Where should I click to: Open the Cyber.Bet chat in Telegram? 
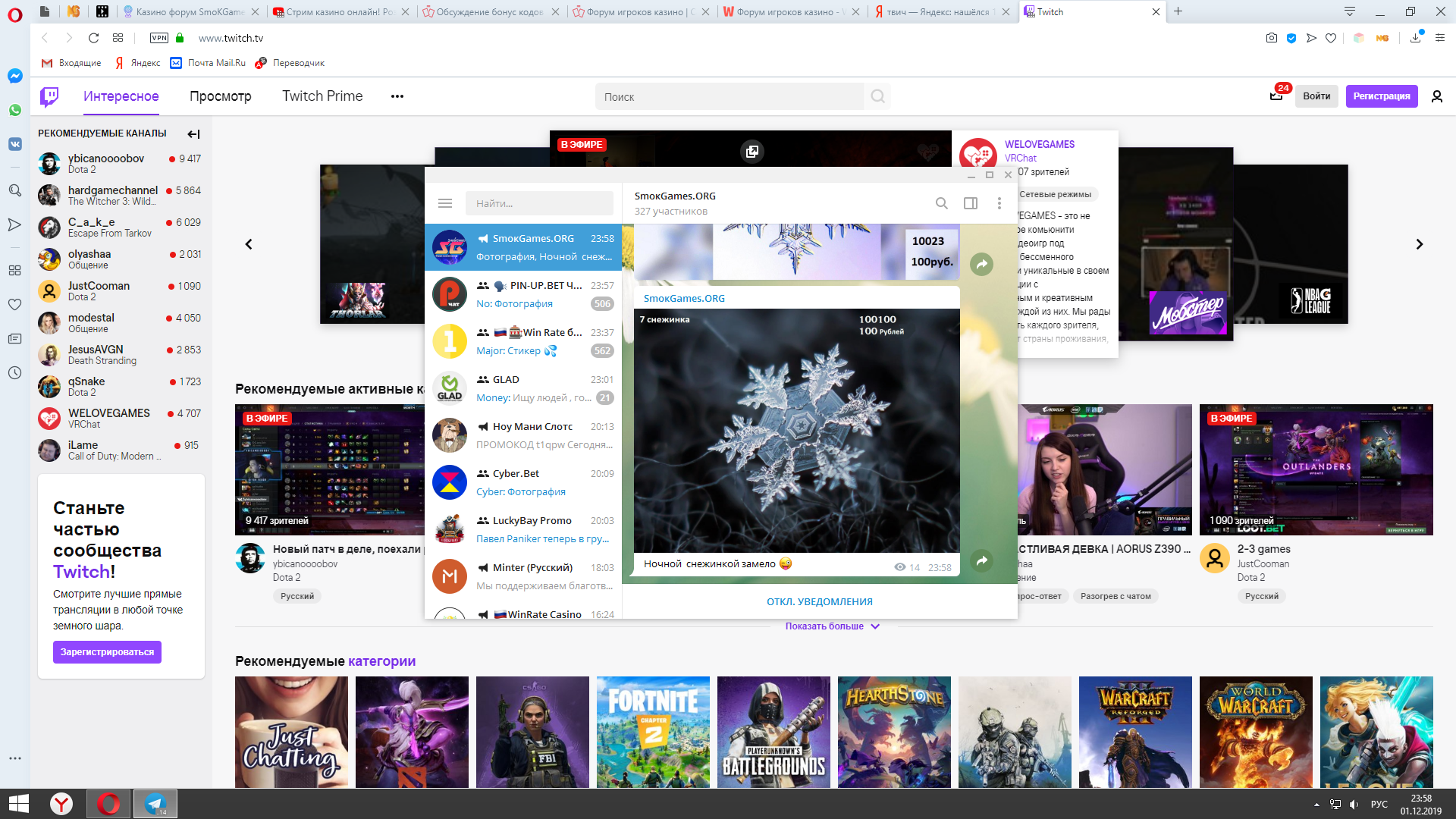pos(523,482)
